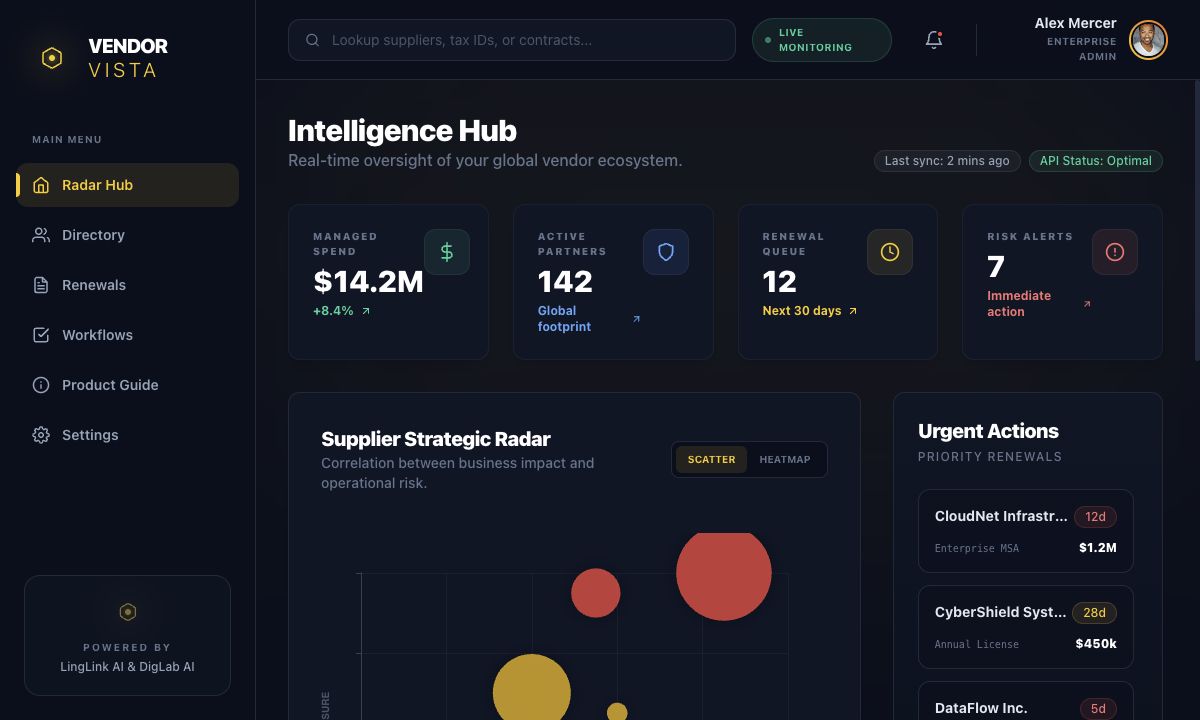Open CloudNet Infrastructure renewal card
1200x720 pixels.
pyautogui.click(x=1026, y=531)
